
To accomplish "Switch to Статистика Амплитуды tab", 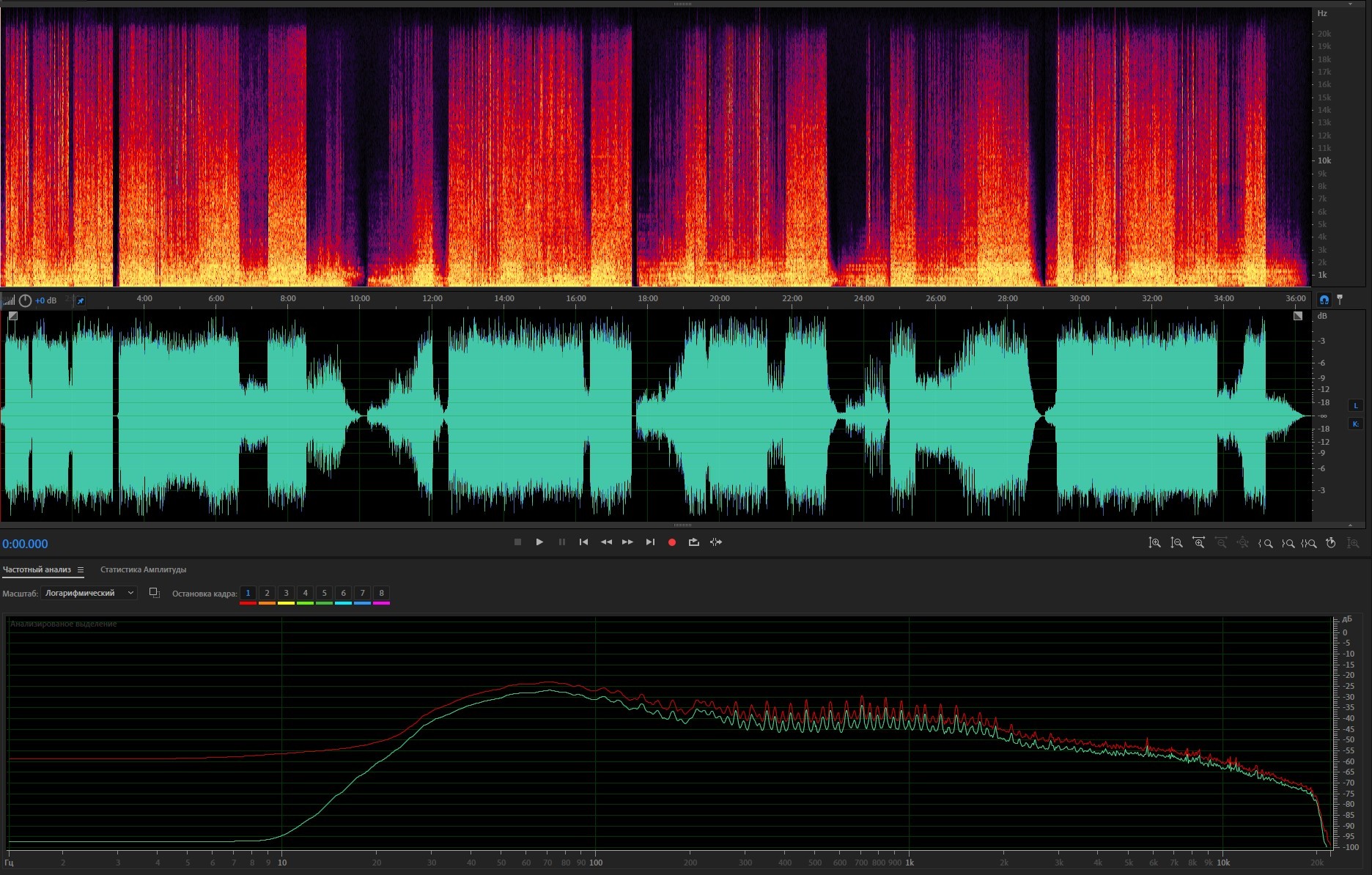I will (143, 569).
